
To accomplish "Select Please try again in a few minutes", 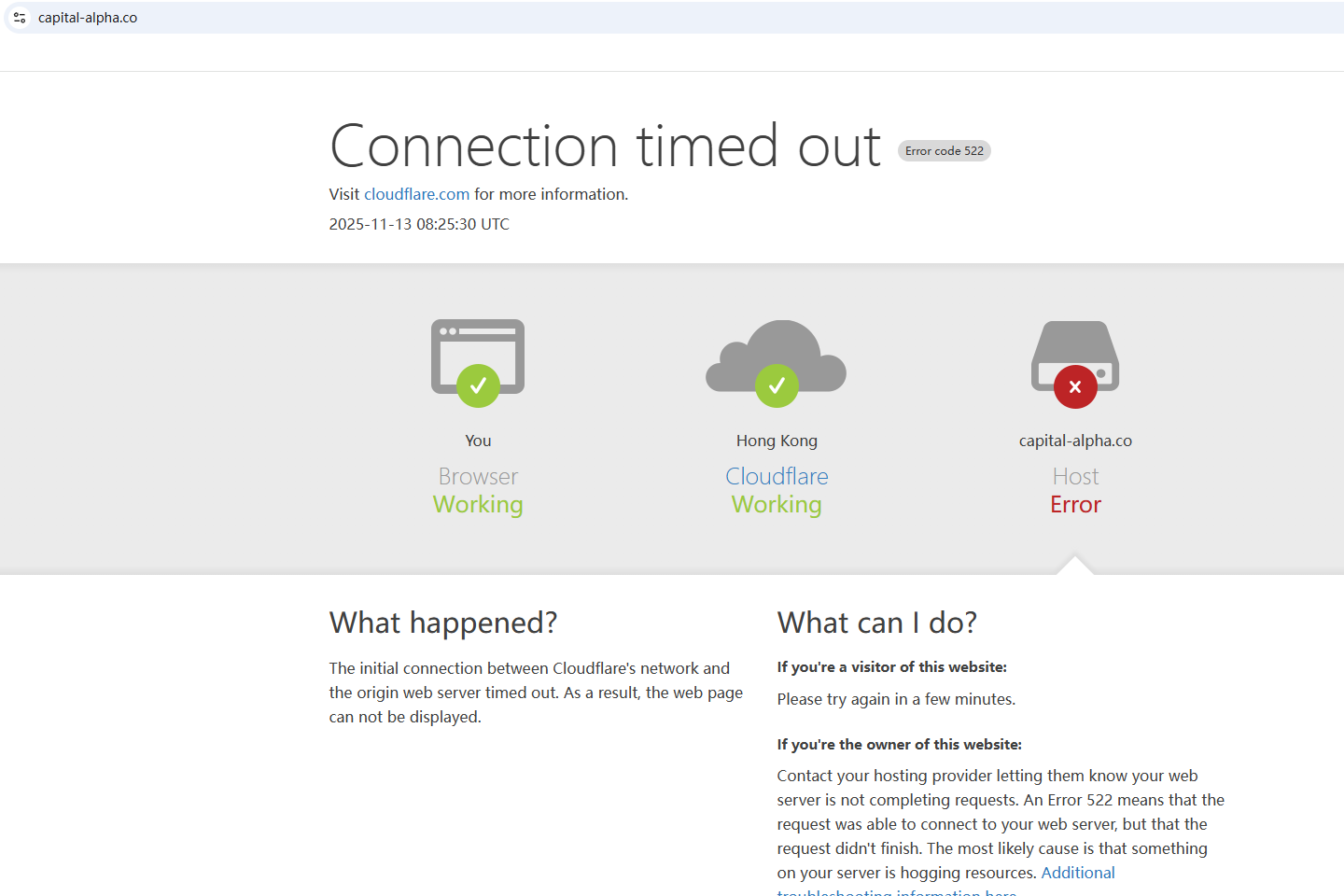I will [896, 699].
